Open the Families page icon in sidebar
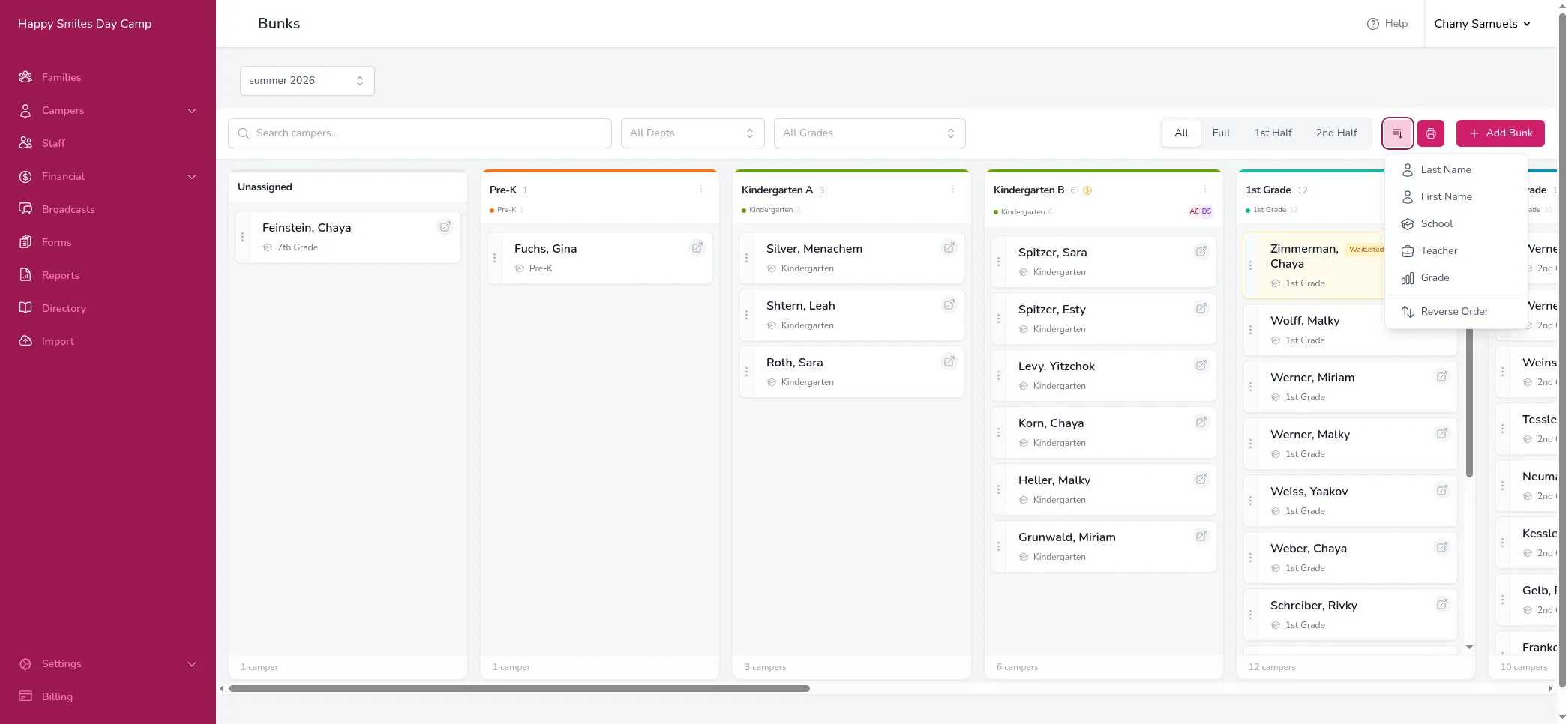The width and height of the screenshot is (1568, 724). click(x=25, y=77)
